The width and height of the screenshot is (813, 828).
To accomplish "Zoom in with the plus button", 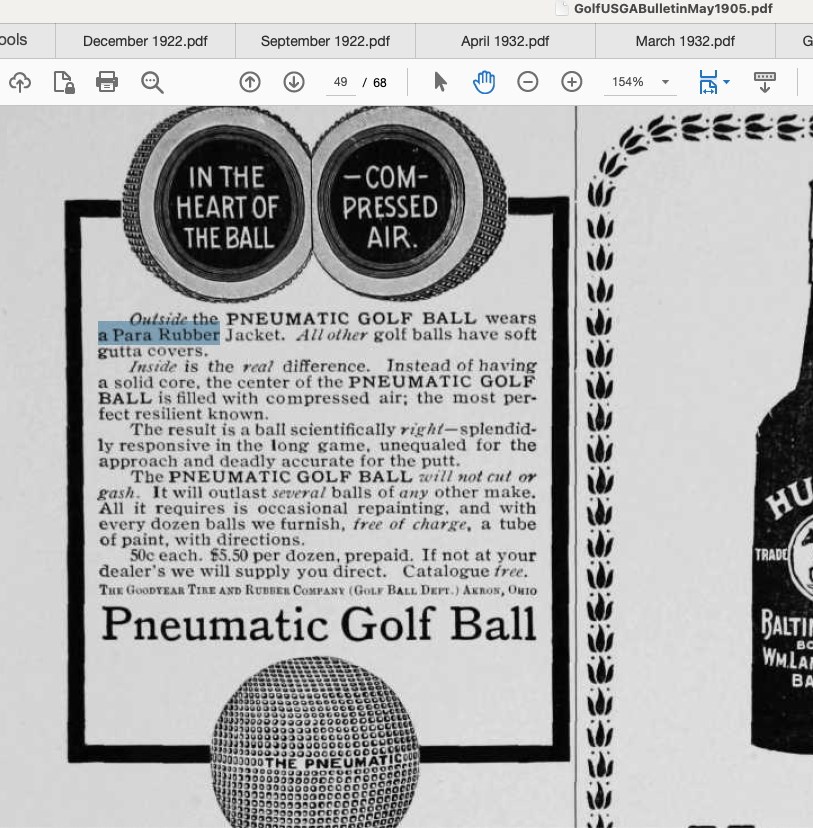I will (x=572, y=82).
